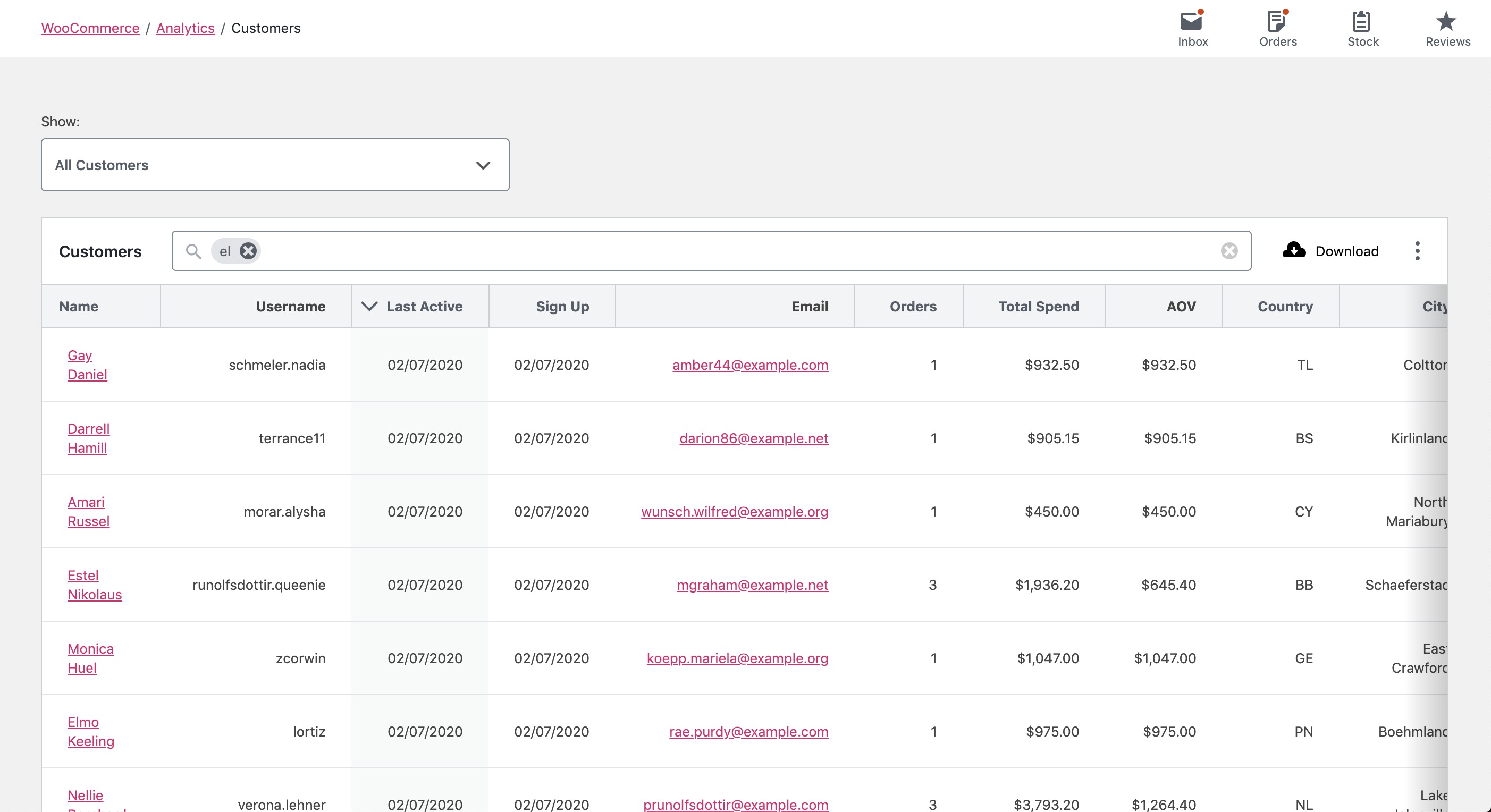Click the search magnifier icon

pyautogui.click(x=193, y=251)
